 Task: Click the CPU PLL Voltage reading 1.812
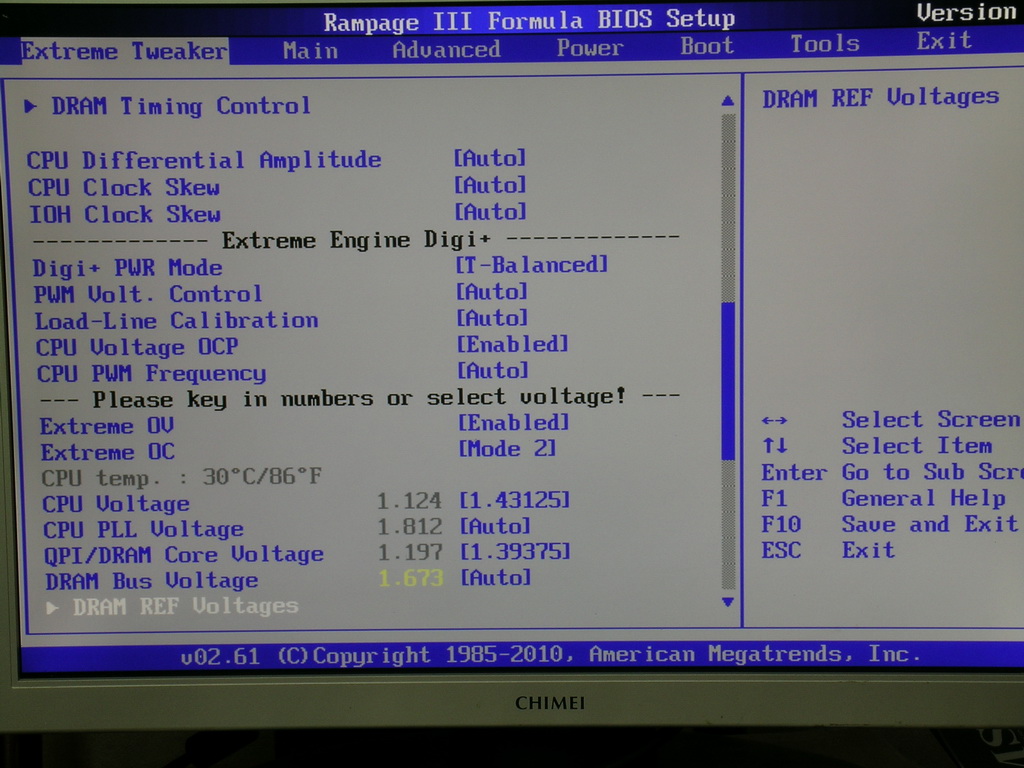pos(409,527)
